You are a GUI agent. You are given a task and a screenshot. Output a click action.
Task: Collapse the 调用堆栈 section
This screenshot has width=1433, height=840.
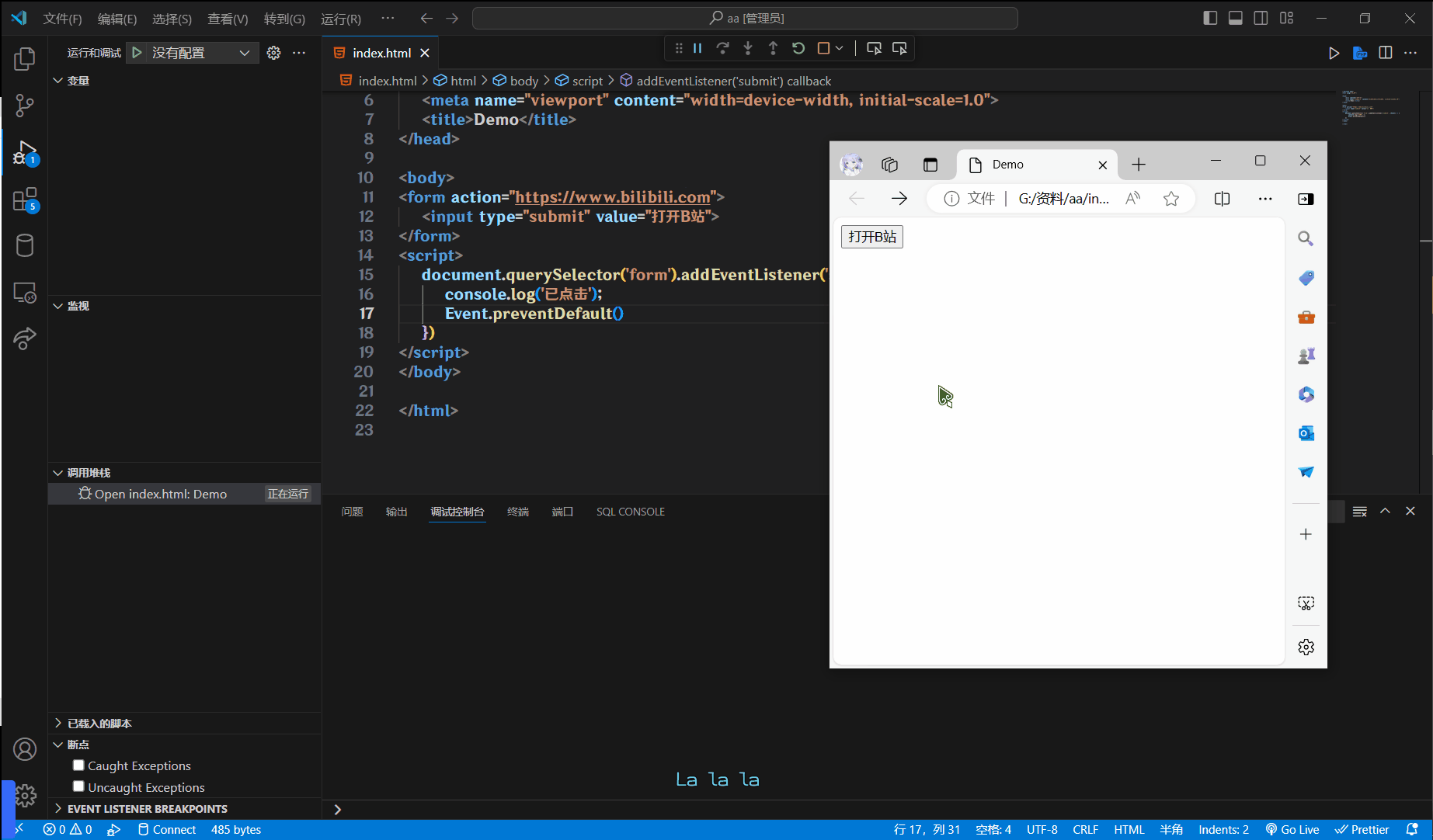tap(82, 473)
